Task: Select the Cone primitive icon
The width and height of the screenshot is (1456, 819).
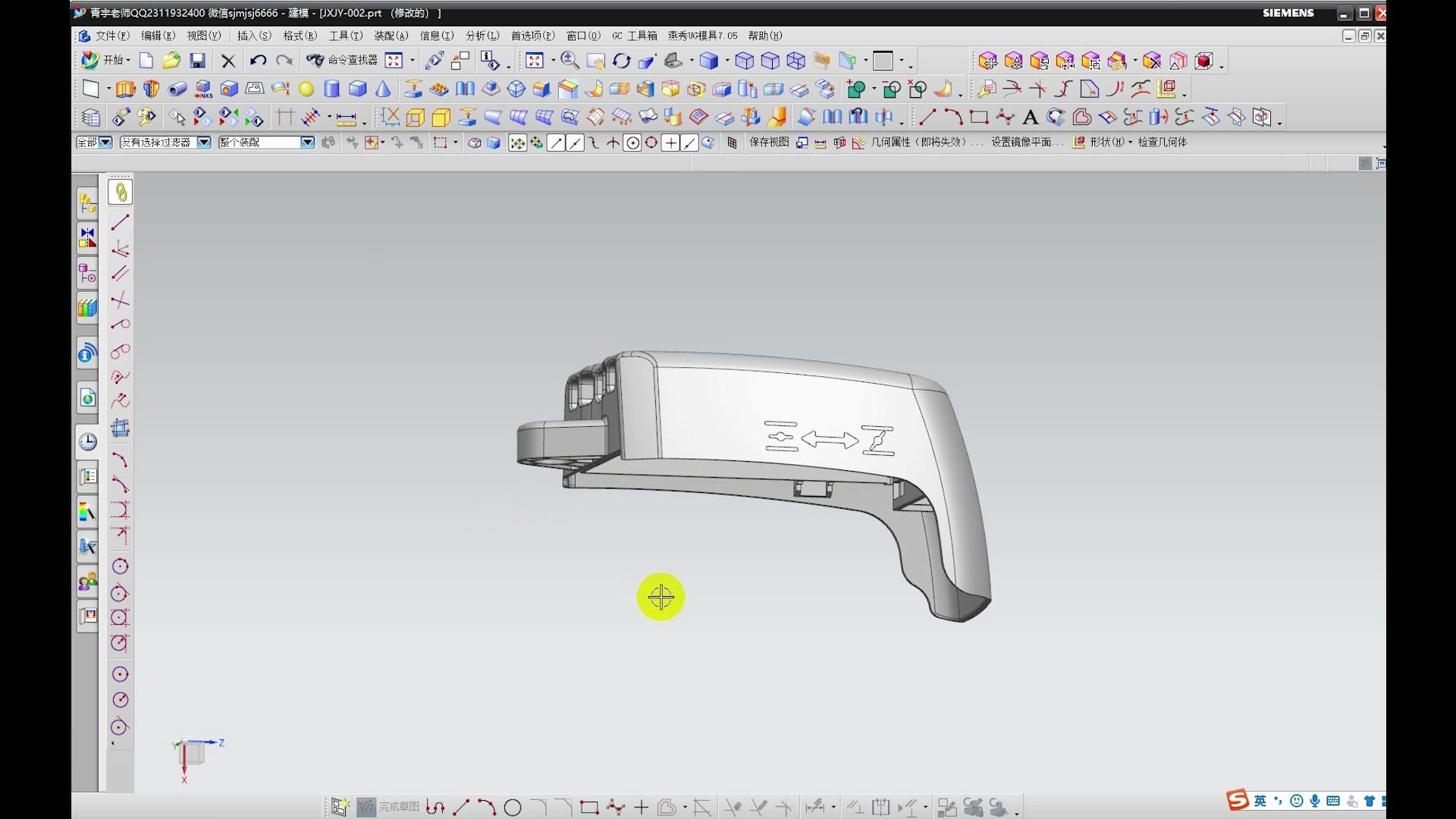Action: 384,89
